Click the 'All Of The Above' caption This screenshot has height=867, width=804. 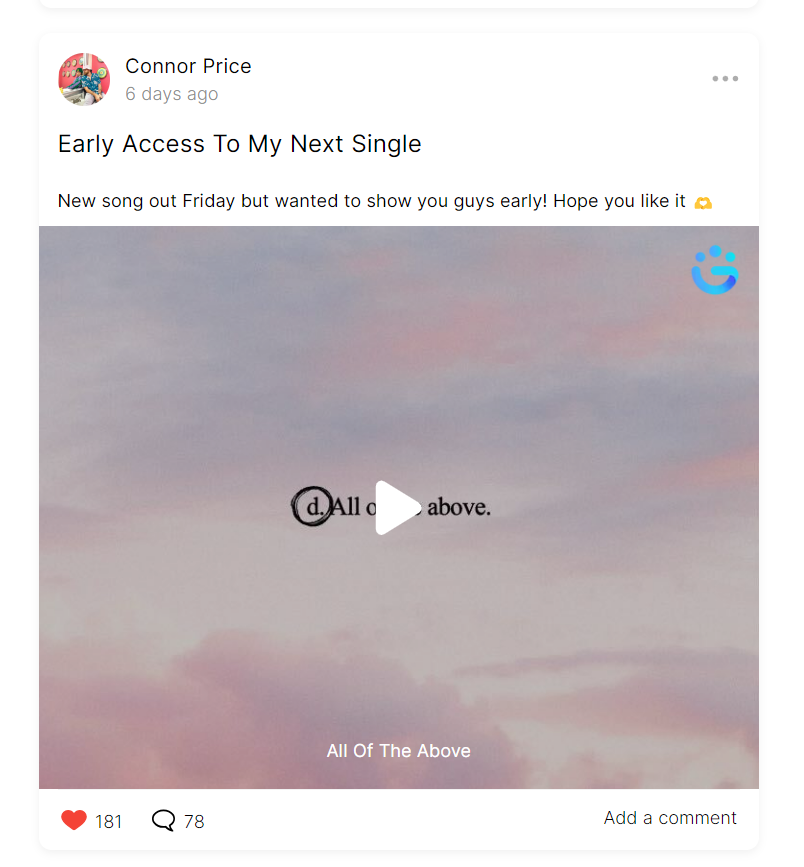[398, 751]
